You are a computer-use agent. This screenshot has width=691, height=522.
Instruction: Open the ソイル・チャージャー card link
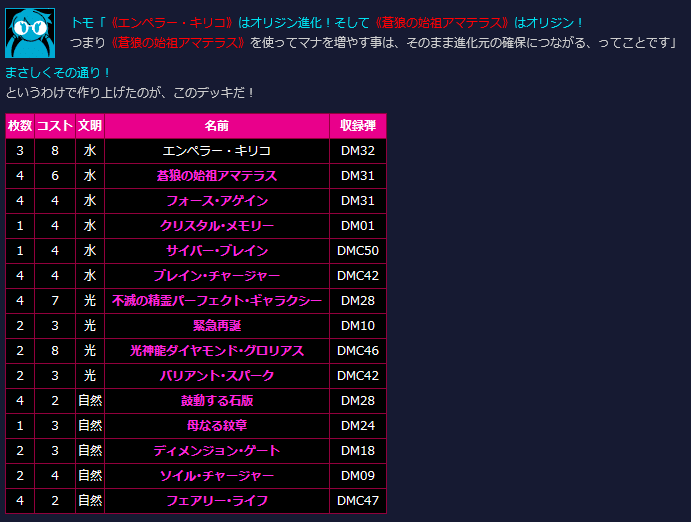217,476
